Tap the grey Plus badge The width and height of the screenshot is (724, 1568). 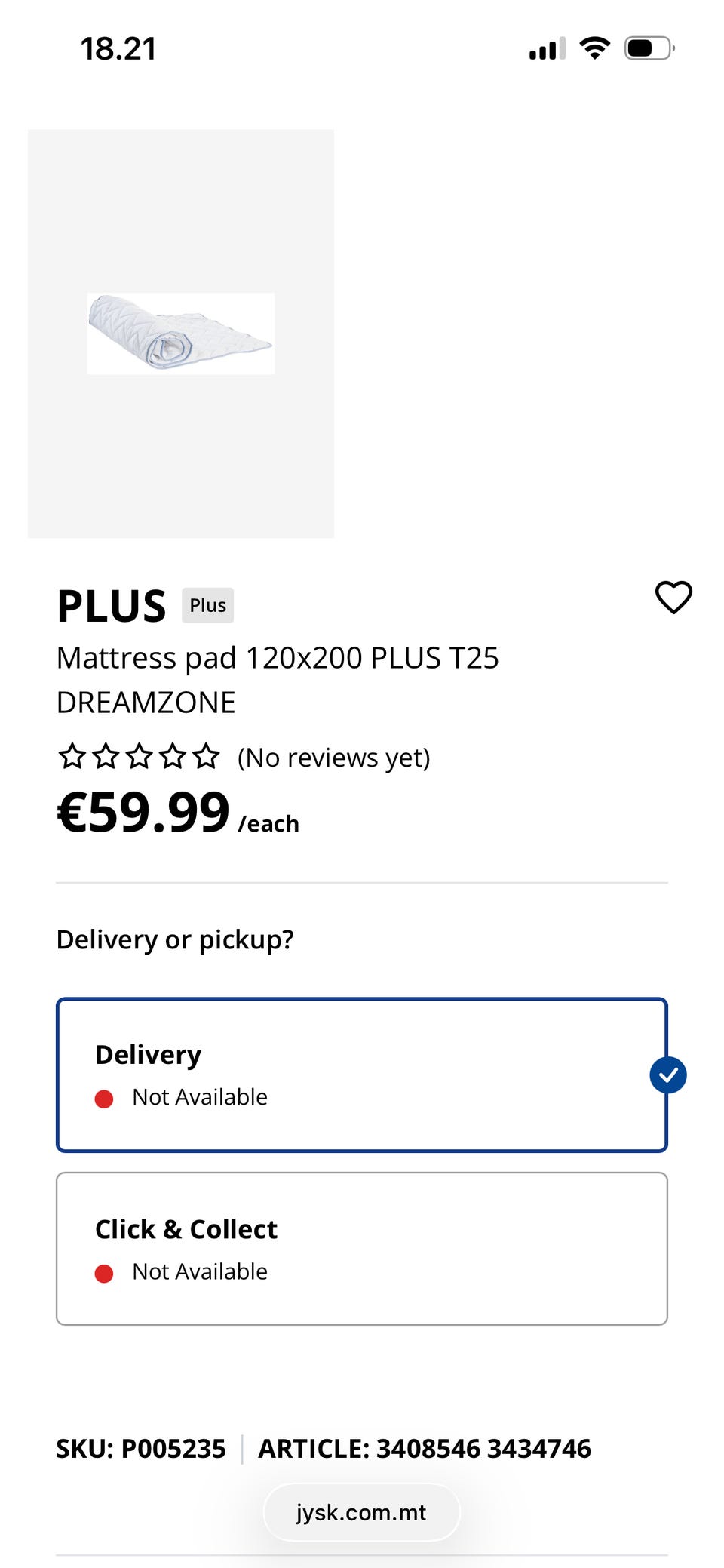(207, 605)
